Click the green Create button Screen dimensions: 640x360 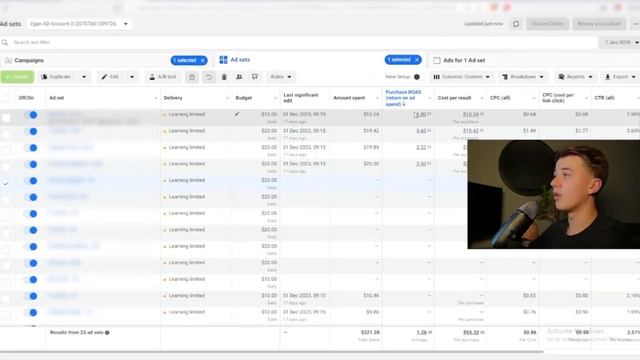[17, 77]
